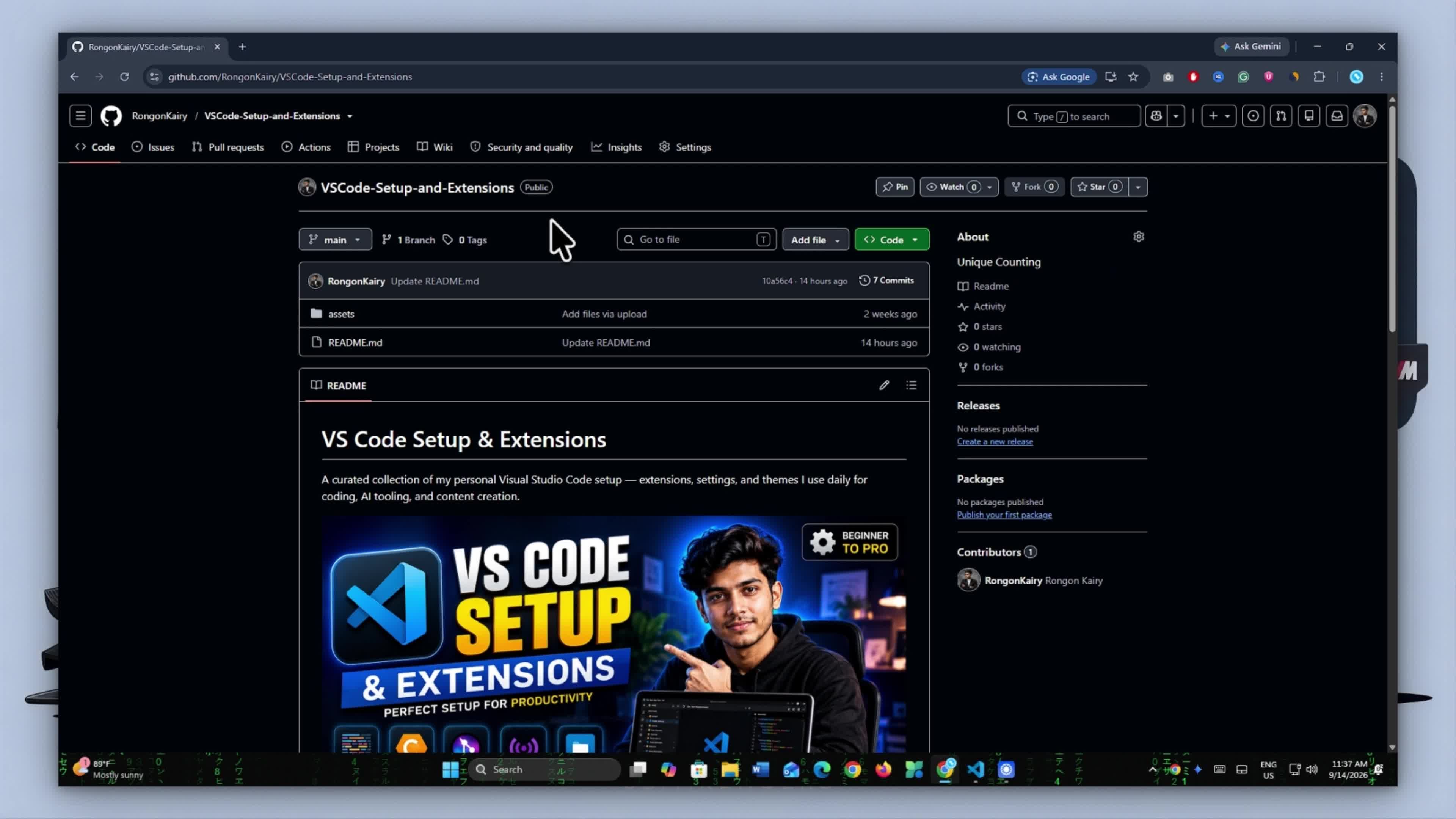
Task: Go to the GitHub home logo
Action: [x=111, y=116]
